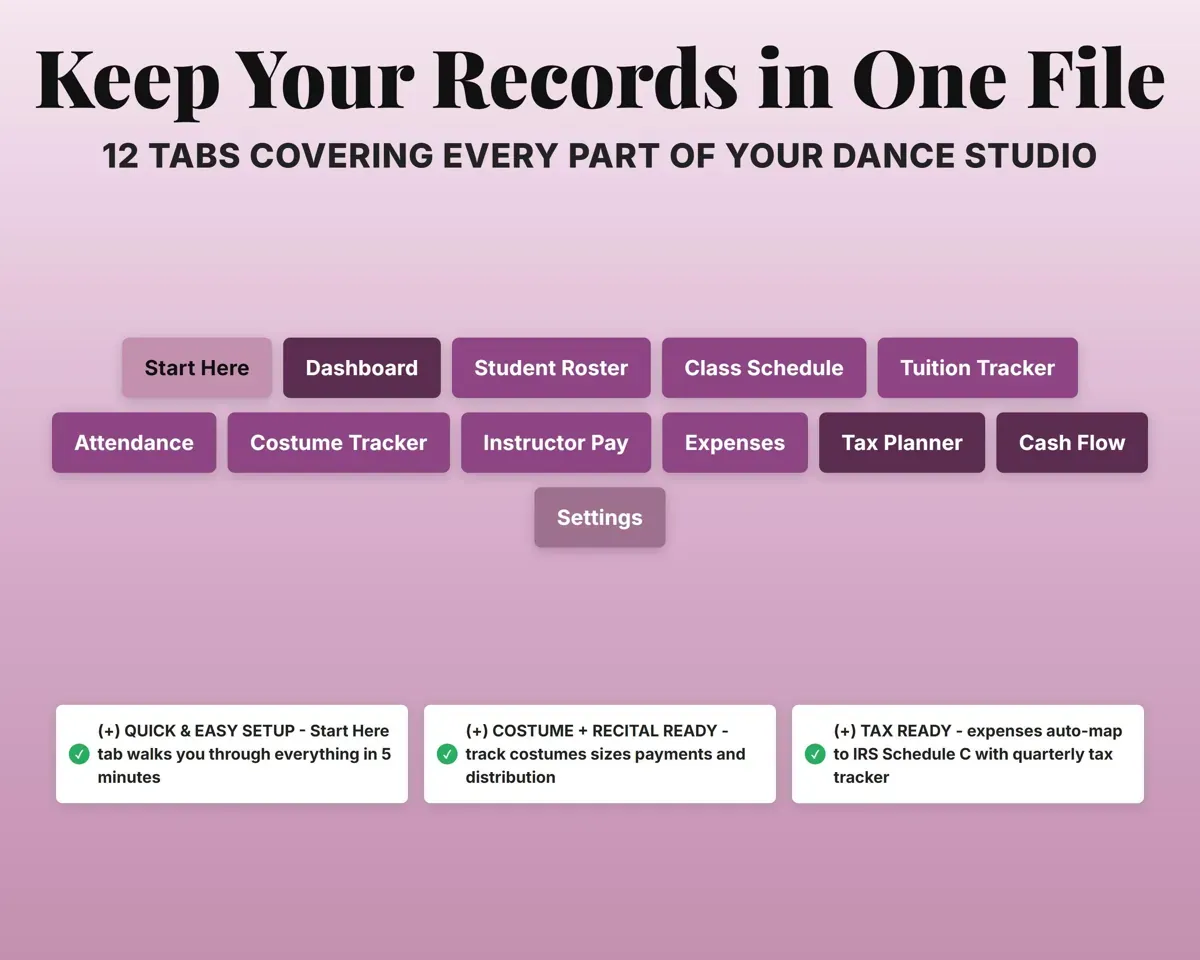The height and width of the screenshot is (960, 1200).
Task: Click the "QUICK & EASY SETUP" feature text
Action: click(245, 754)
